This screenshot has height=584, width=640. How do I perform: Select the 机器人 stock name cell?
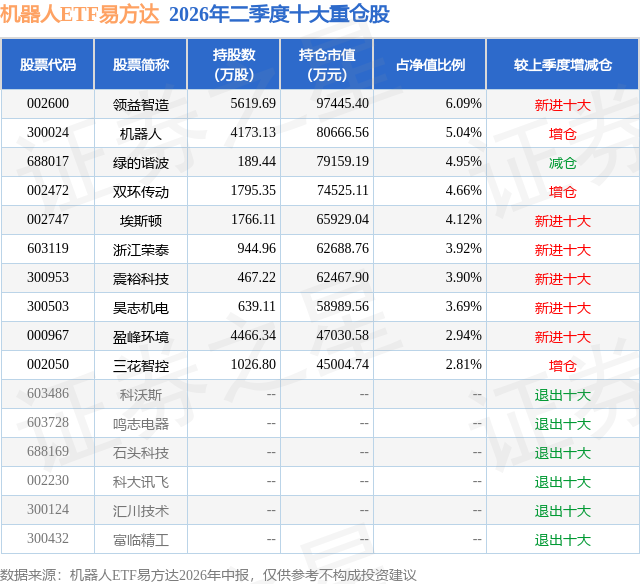pyautogui.click(x=141, y=134)
